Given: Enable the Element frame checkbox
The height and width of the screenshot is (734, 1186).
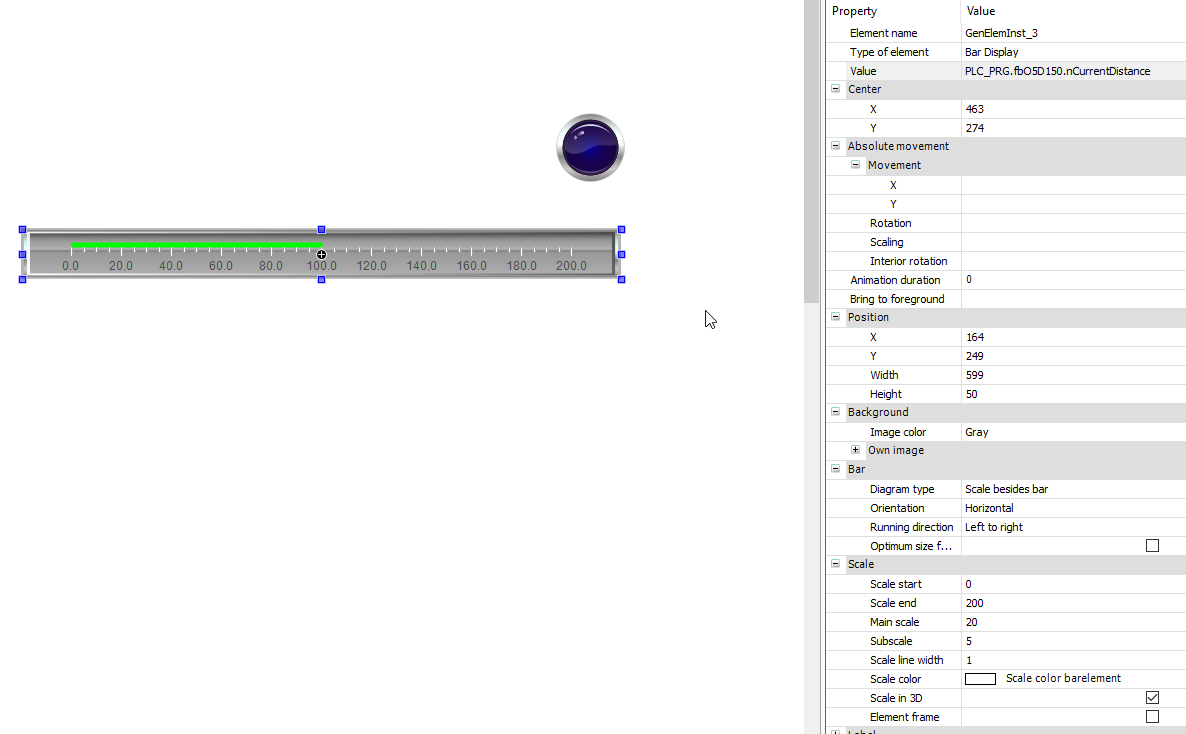Looking at the screenshot, I should click(1152, 717).
